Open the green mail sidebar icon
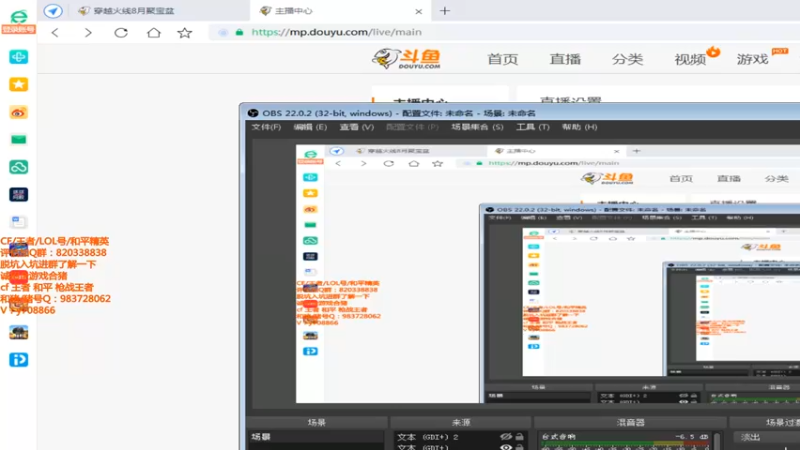The image size is (800, 450). pyautogui.click(x=18, y=139)
